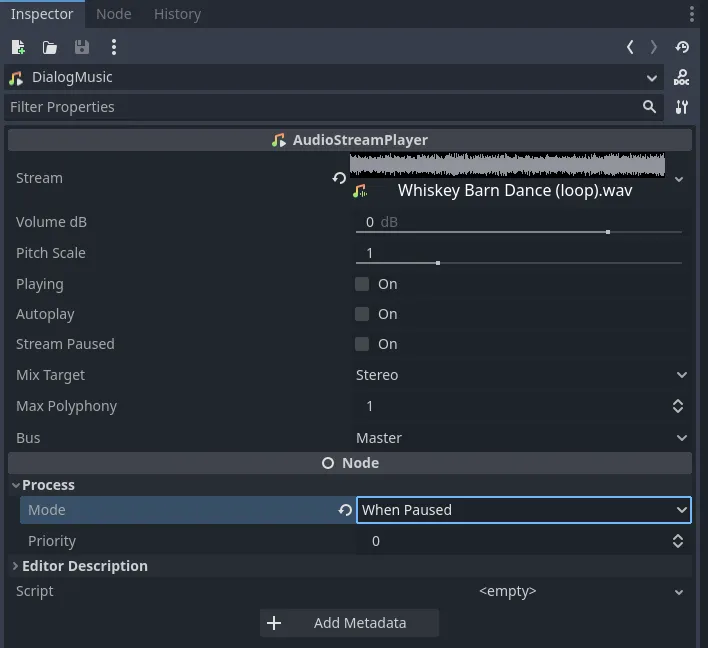
Task: Revert the Process Mode property
Action: [345, 510]
